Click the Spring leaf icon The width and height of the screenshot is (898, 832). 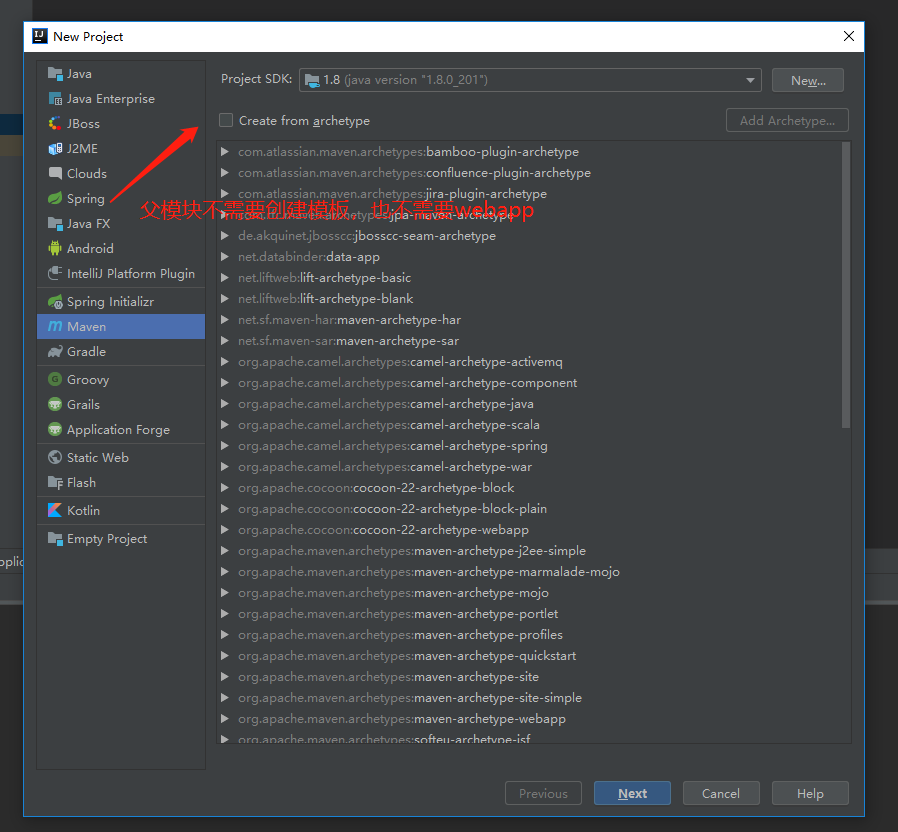55,199
